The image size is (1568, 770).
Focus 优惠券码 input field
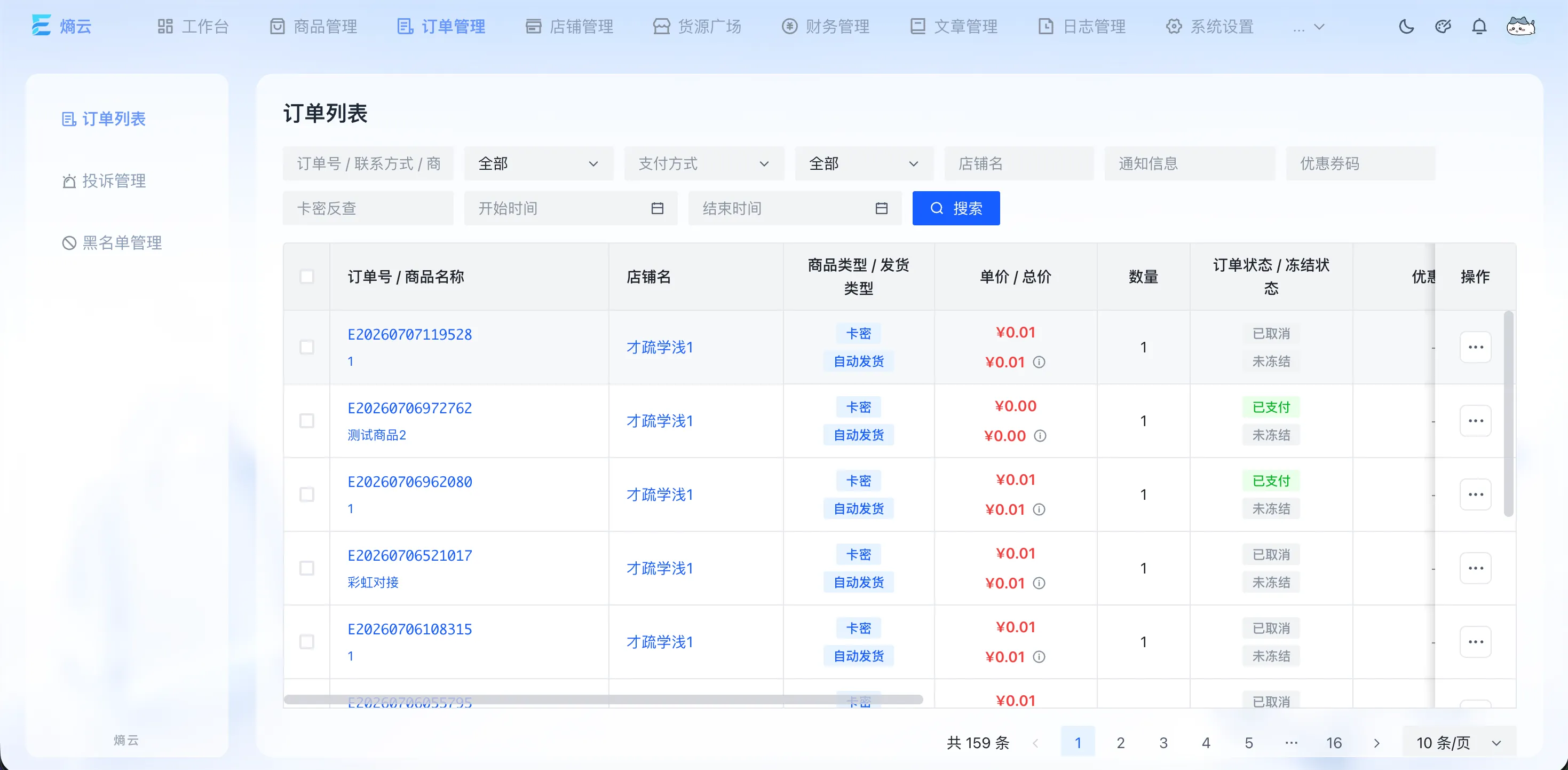click(x=1360, y=163)
